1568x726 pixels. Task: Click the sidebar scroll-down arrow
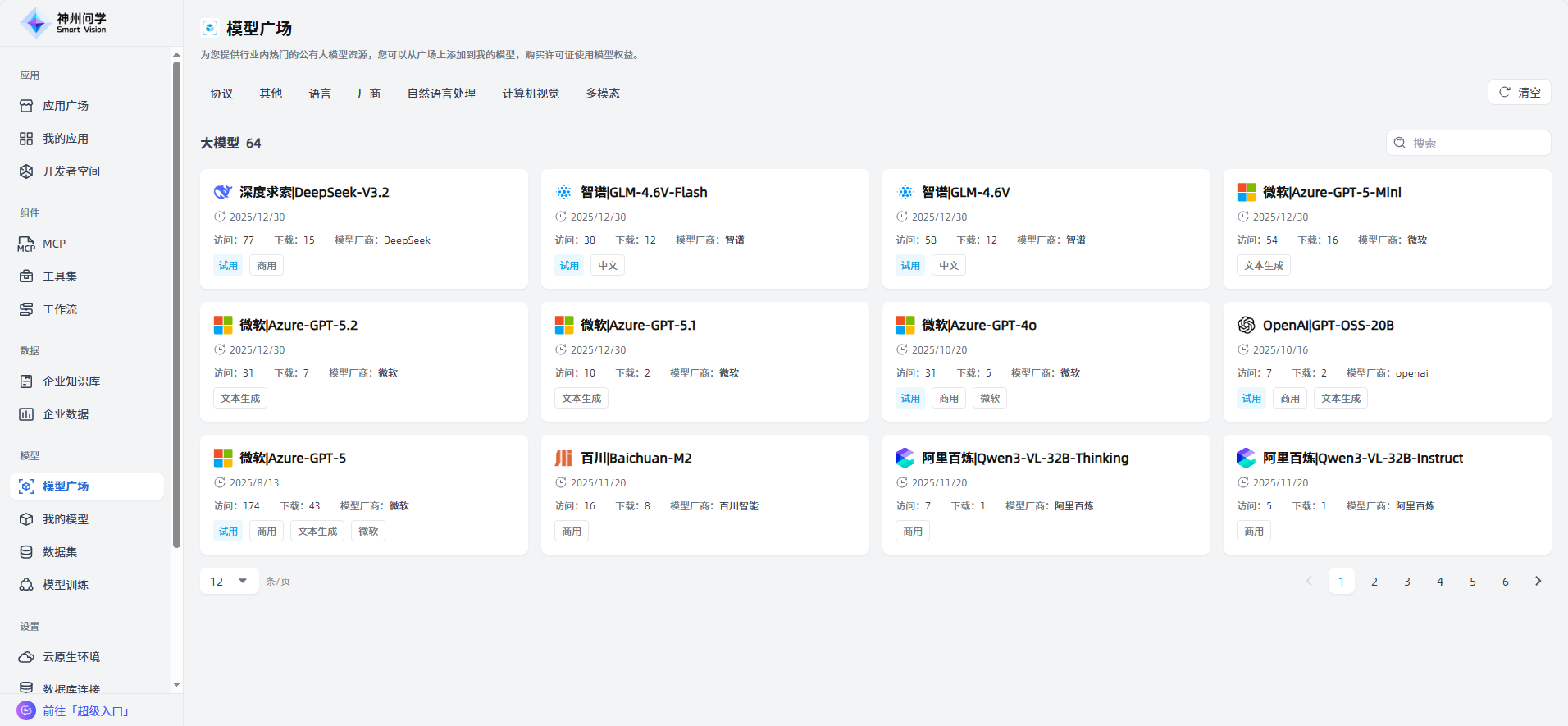pyautogui.click(x=176, y=684)
